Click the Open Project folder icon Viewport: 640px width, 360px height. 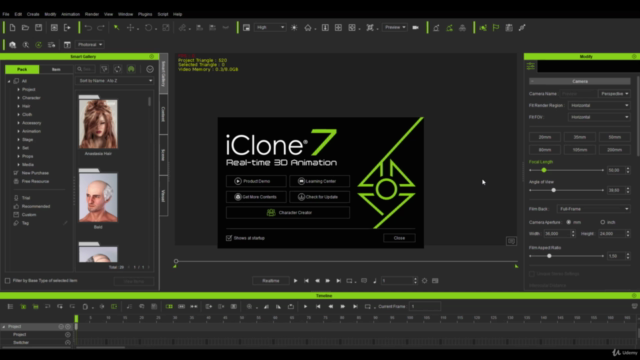pyautogui.click(x=25, y=28)
